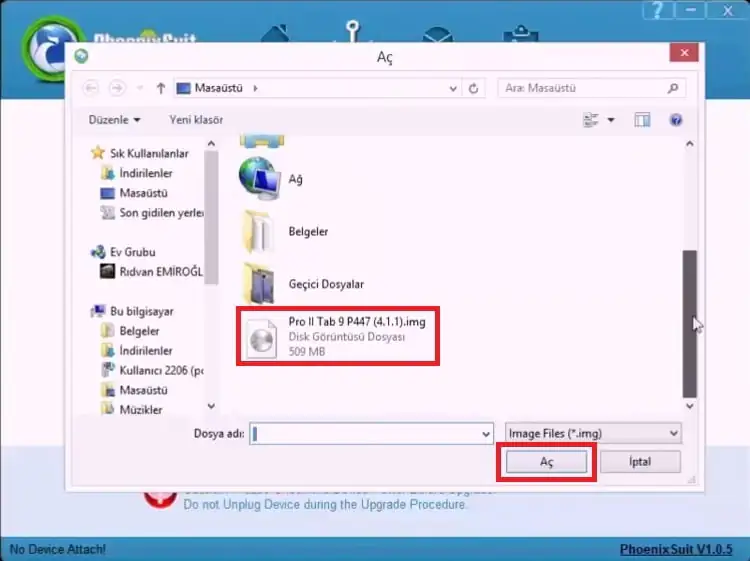Close the Aç dialog with red X
This screenshot has width=750, height=561.
coord(684,53)
